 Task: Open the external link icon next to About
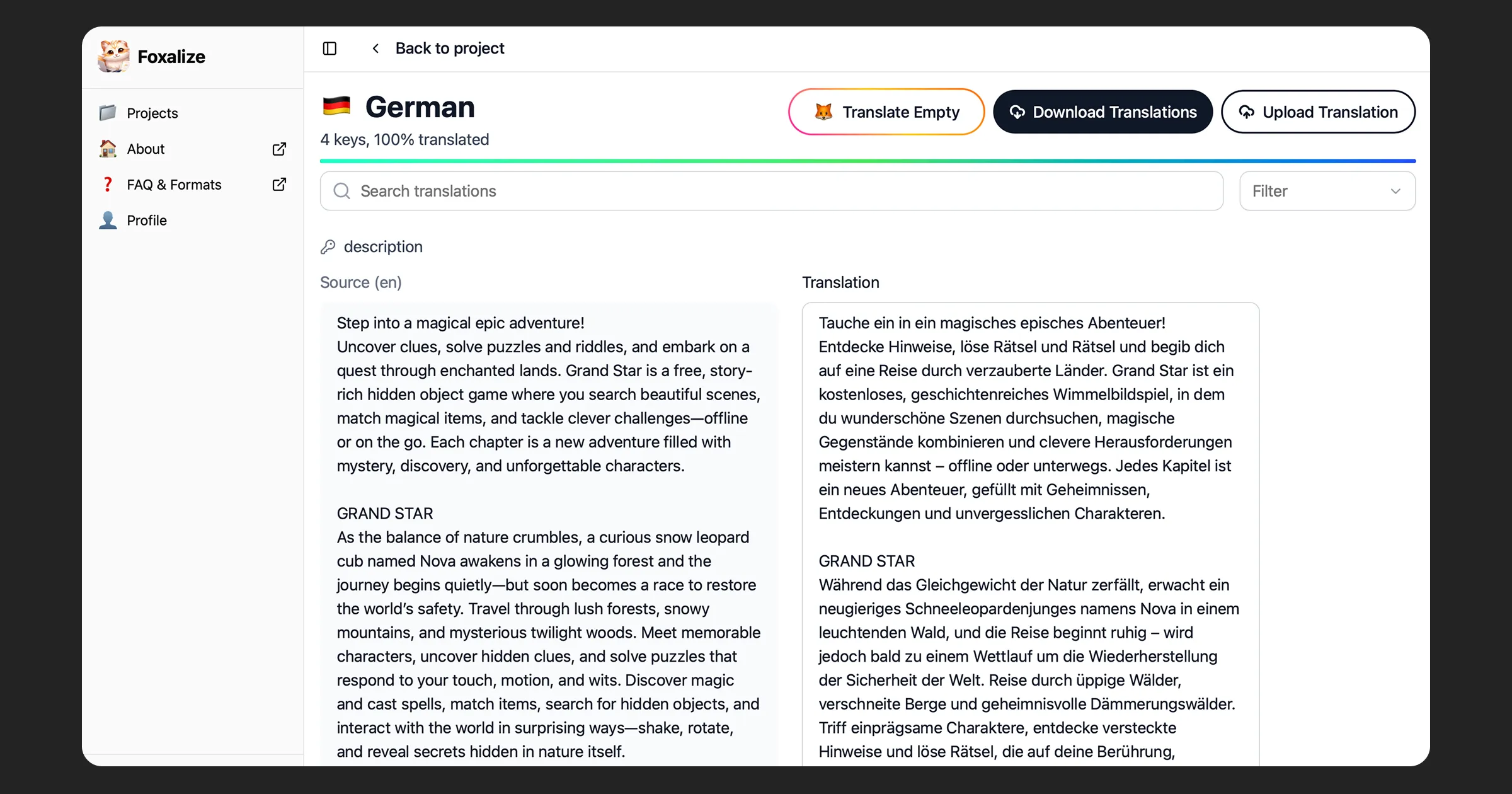[279, 149]
